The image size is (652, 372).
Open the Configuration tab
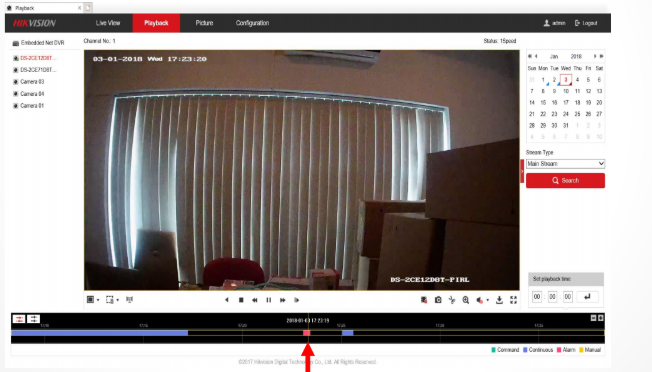click(x=252, y=23)
